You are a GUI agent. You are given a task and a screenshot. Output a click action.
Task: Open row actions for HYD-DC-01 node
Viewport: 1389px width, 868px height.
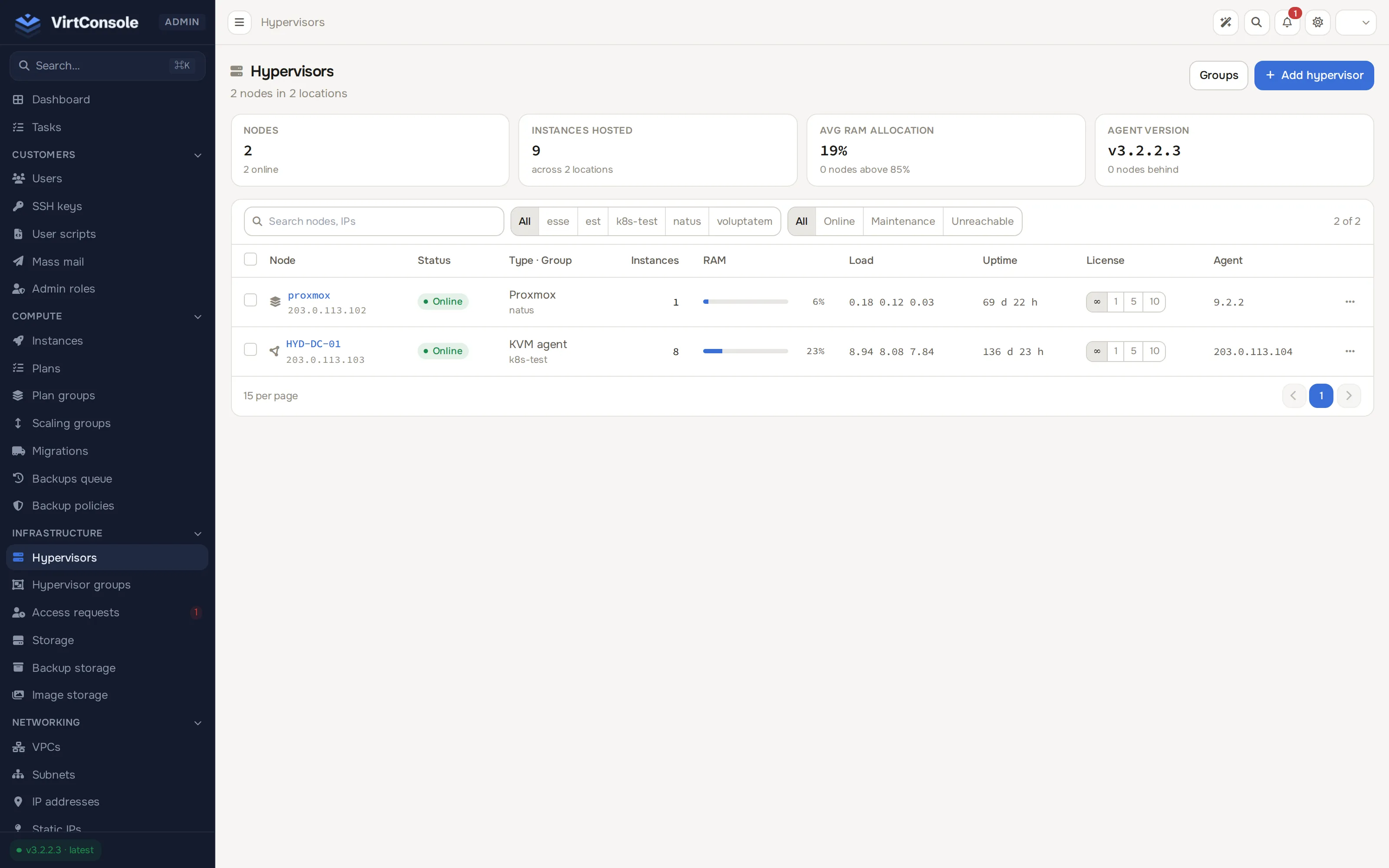point(1350,351)
